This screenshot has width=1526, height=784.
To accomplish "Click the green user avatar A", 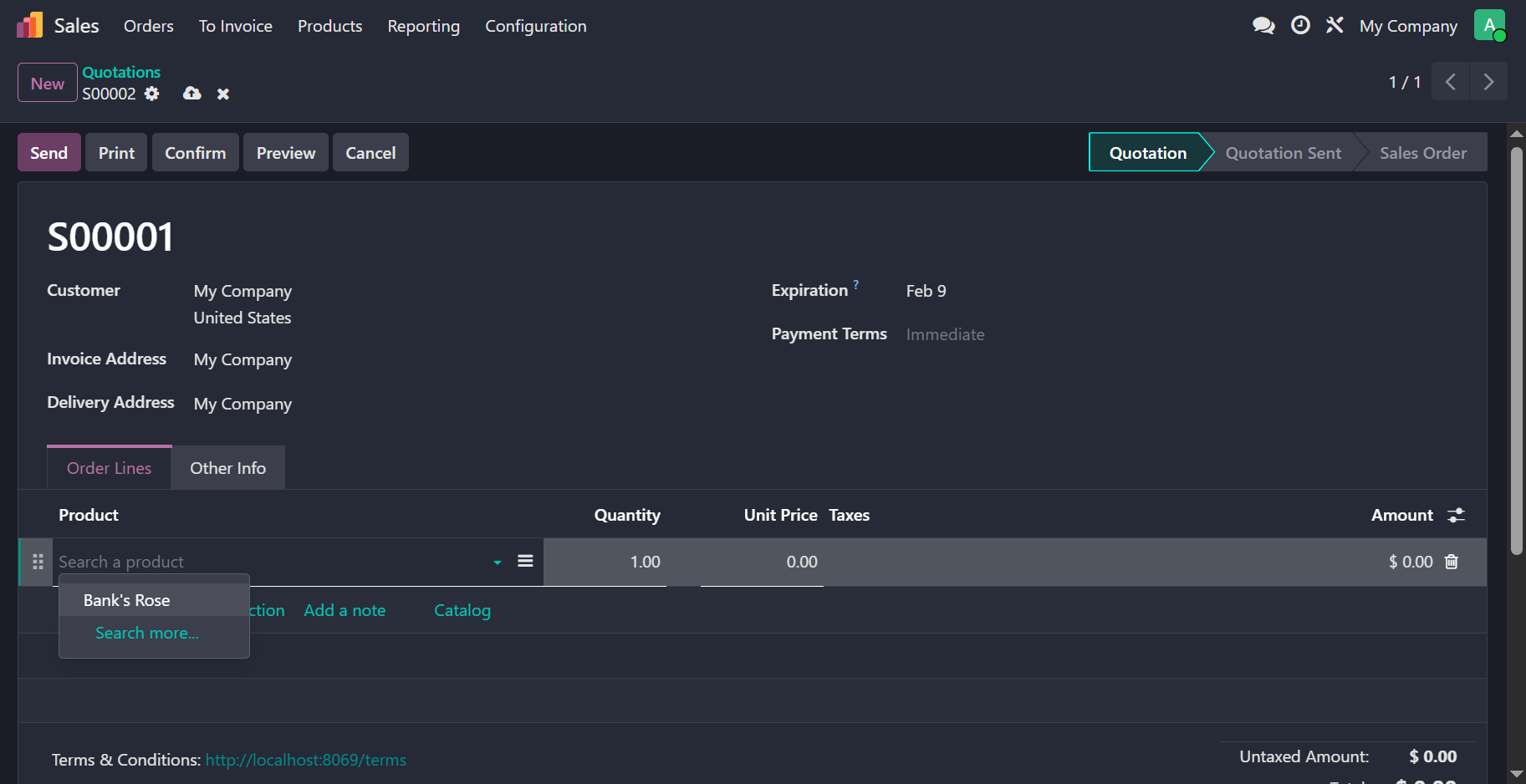I will pos(1489,25).
